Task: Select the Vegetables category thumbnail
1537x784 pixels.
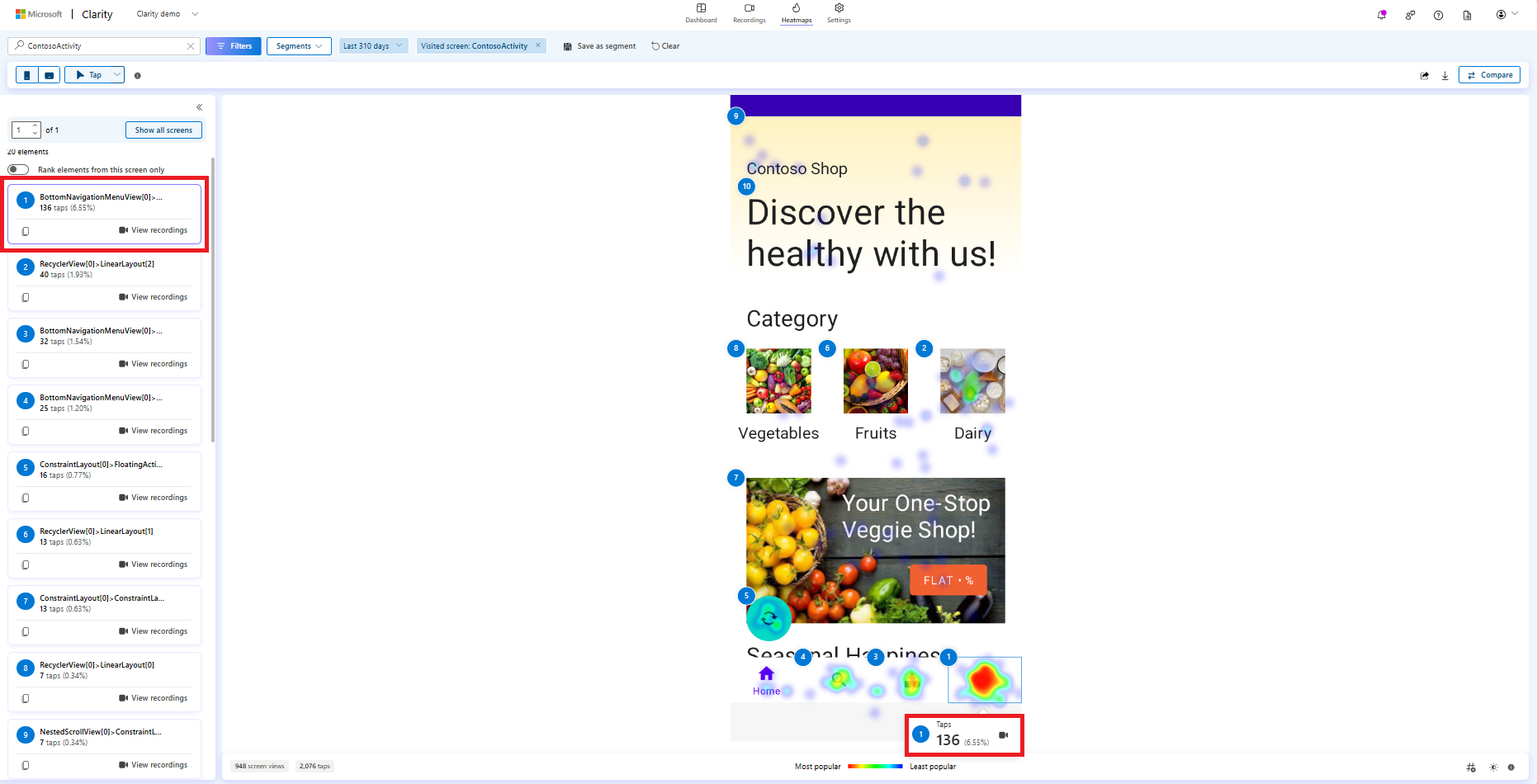Action: point(778,380)
